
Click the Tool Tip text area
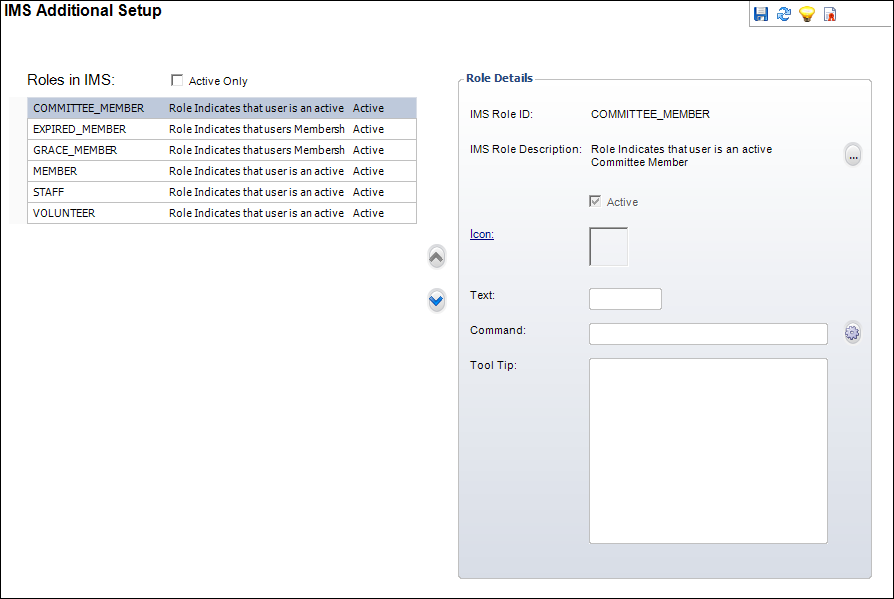pyautogui.click(x=708, y=450)
